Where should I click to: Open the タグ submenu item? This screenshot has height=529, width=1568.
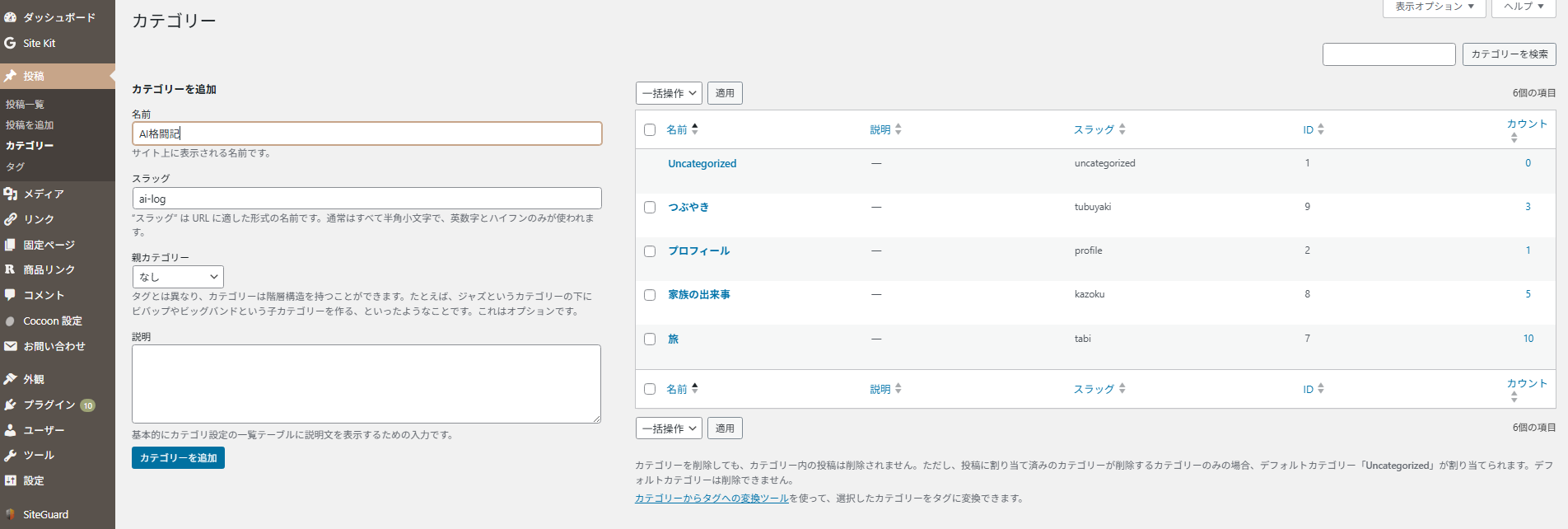(15, 166)
